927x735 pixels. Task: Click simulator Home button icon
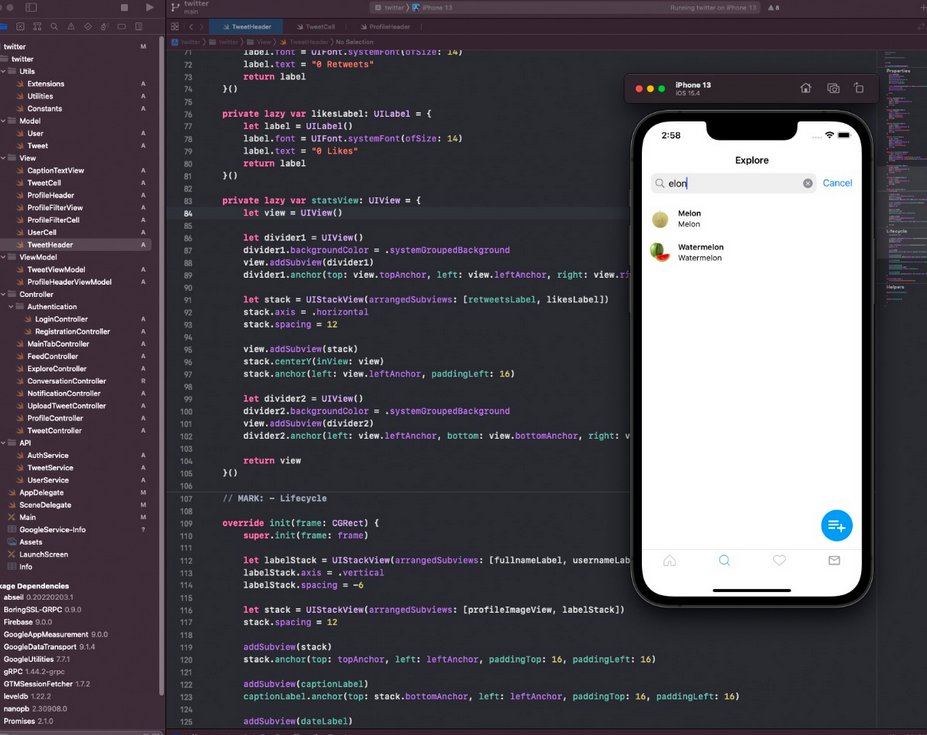point(805,88)
